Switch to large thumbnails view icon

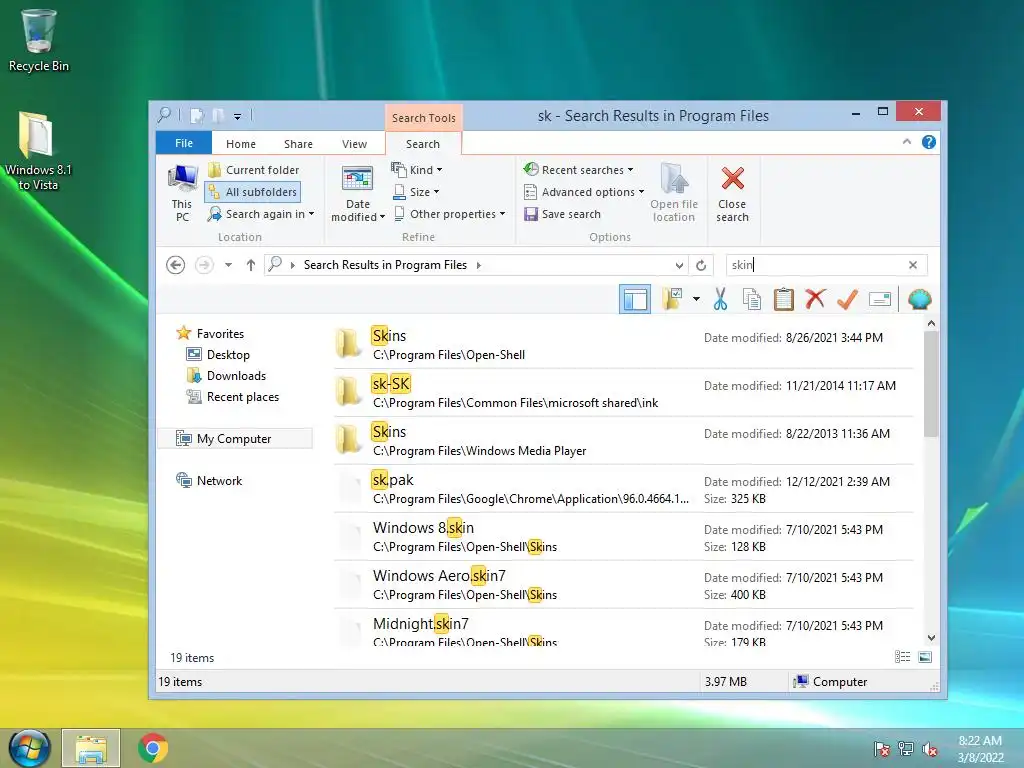(925, 657)
